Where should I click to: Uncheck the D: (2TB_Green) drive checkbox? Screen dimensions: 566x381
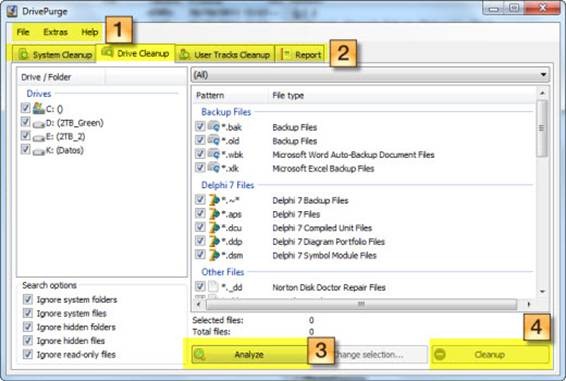(x=25, y=122)
